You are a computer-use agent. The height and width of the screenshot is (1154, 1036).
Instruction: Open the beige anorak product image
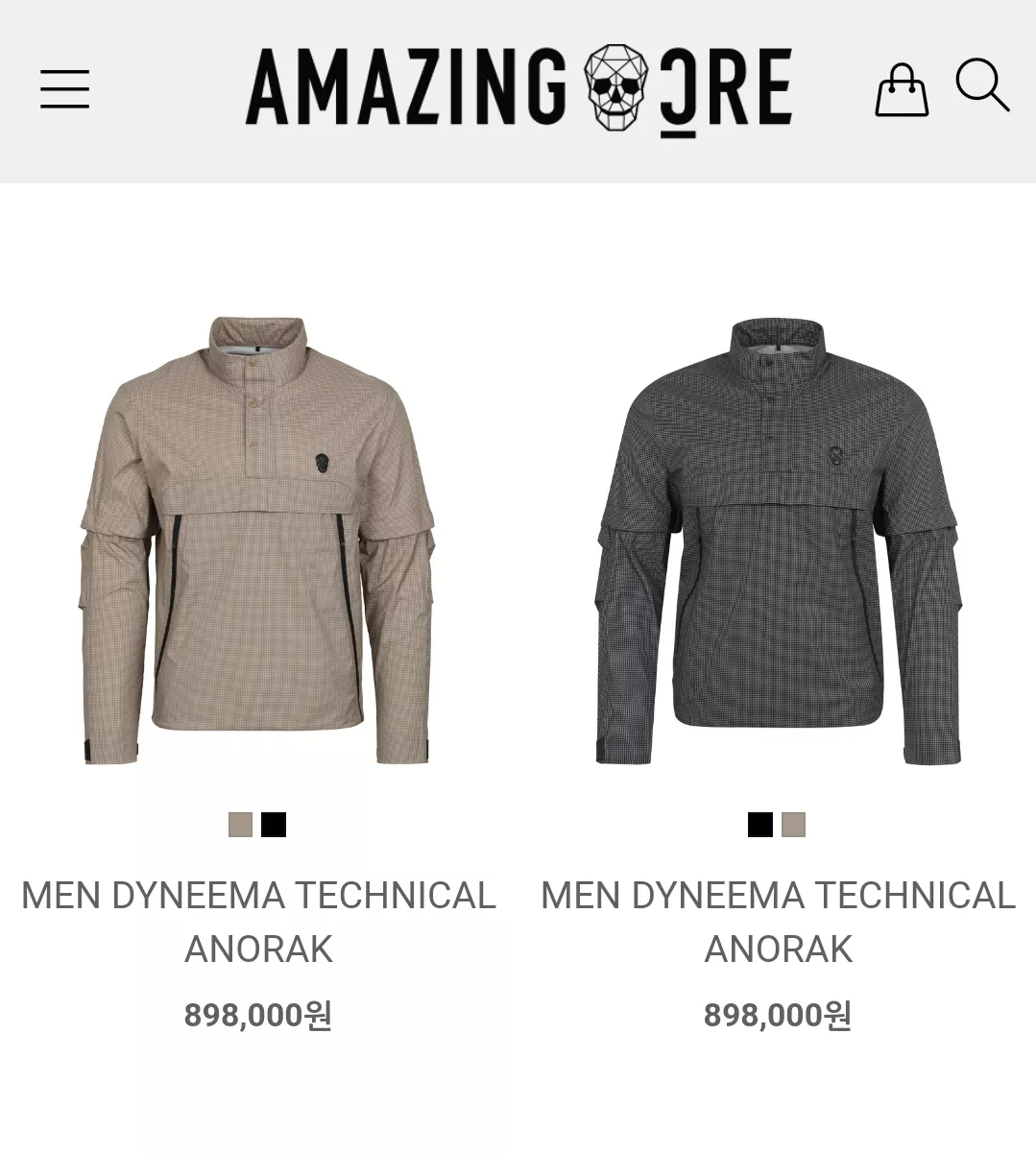pos(257,541)
